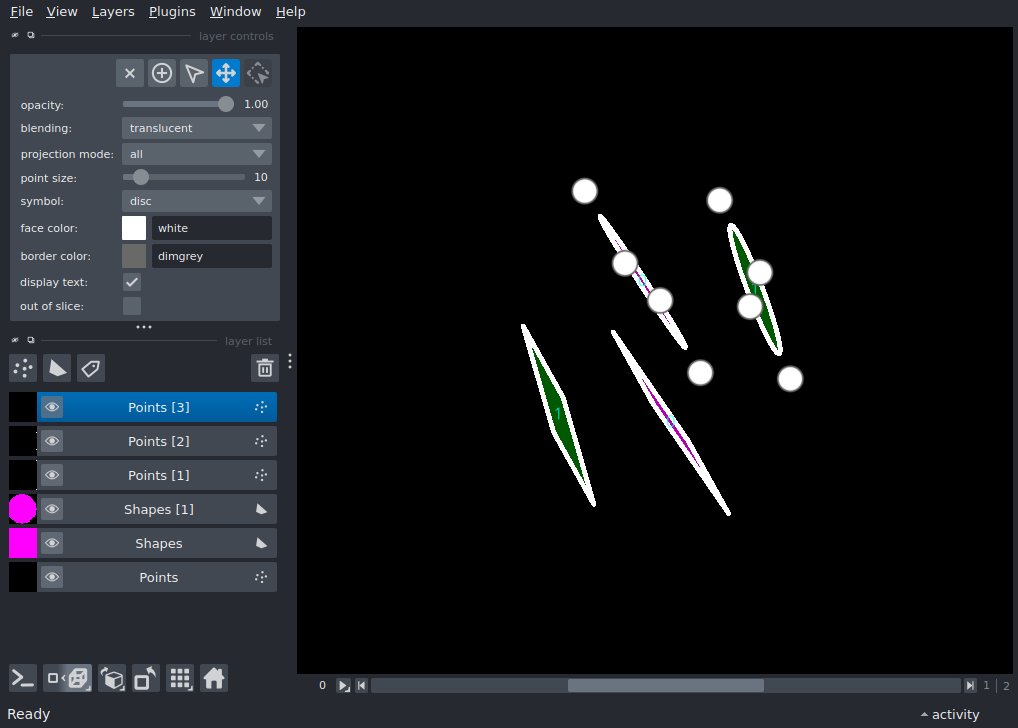1018x728 pixels.
Task: Create a new shapes layer
Action: pos(57,368)
